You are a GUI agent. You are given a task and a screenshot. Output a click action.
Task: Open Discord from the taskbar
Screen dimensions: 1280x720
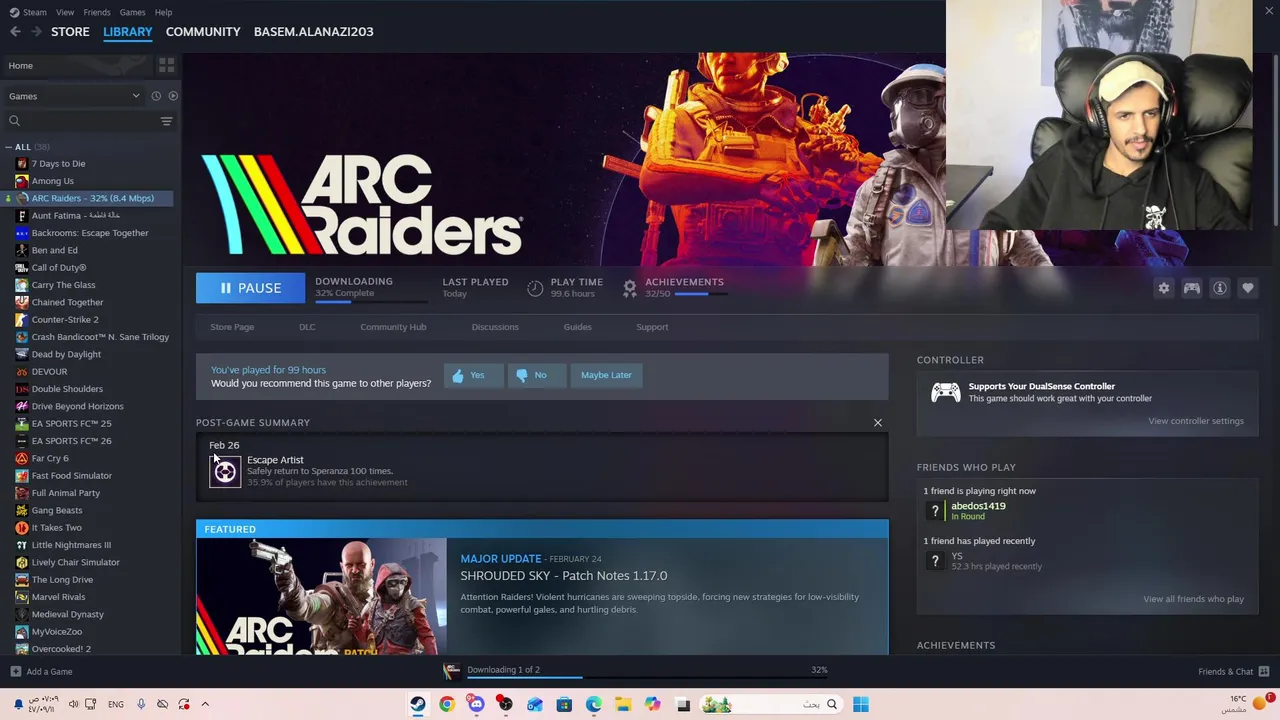476,705
